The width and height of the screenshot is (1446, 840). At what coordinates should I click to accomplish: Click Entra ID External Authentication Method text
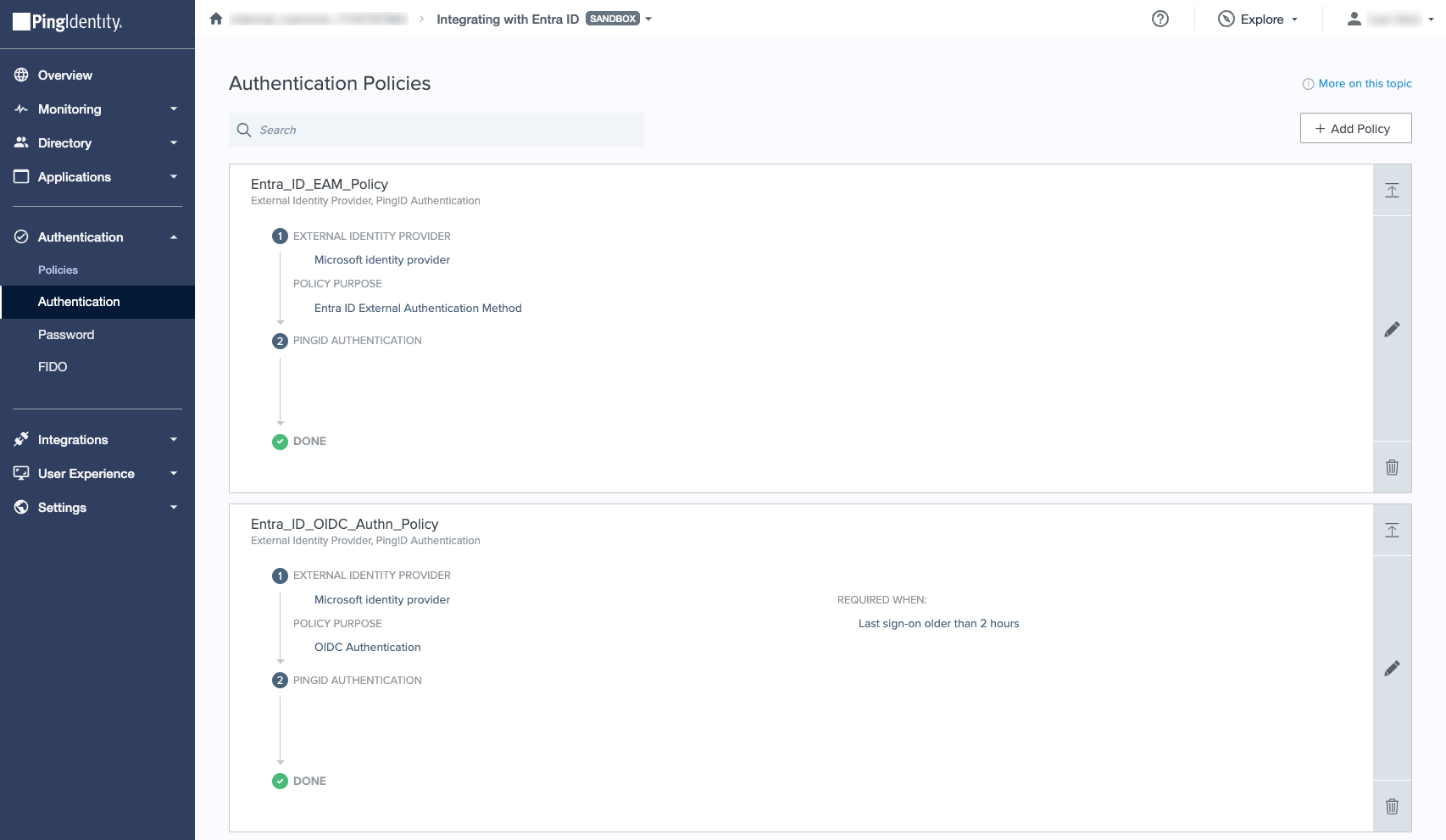click(x=418, y=308)
